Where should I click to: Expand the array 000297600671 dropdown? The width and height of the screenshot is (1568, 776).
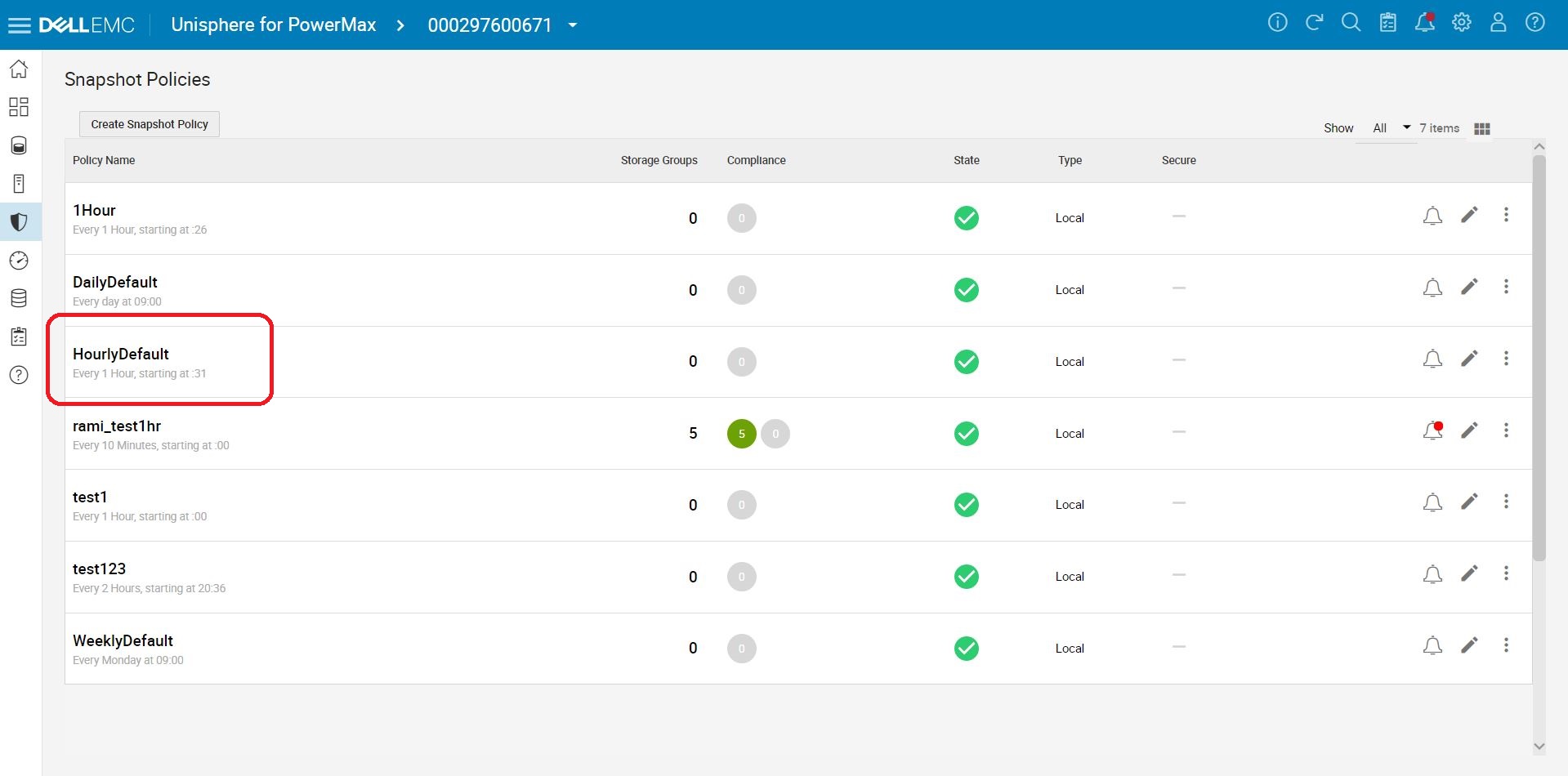[573, 25]
